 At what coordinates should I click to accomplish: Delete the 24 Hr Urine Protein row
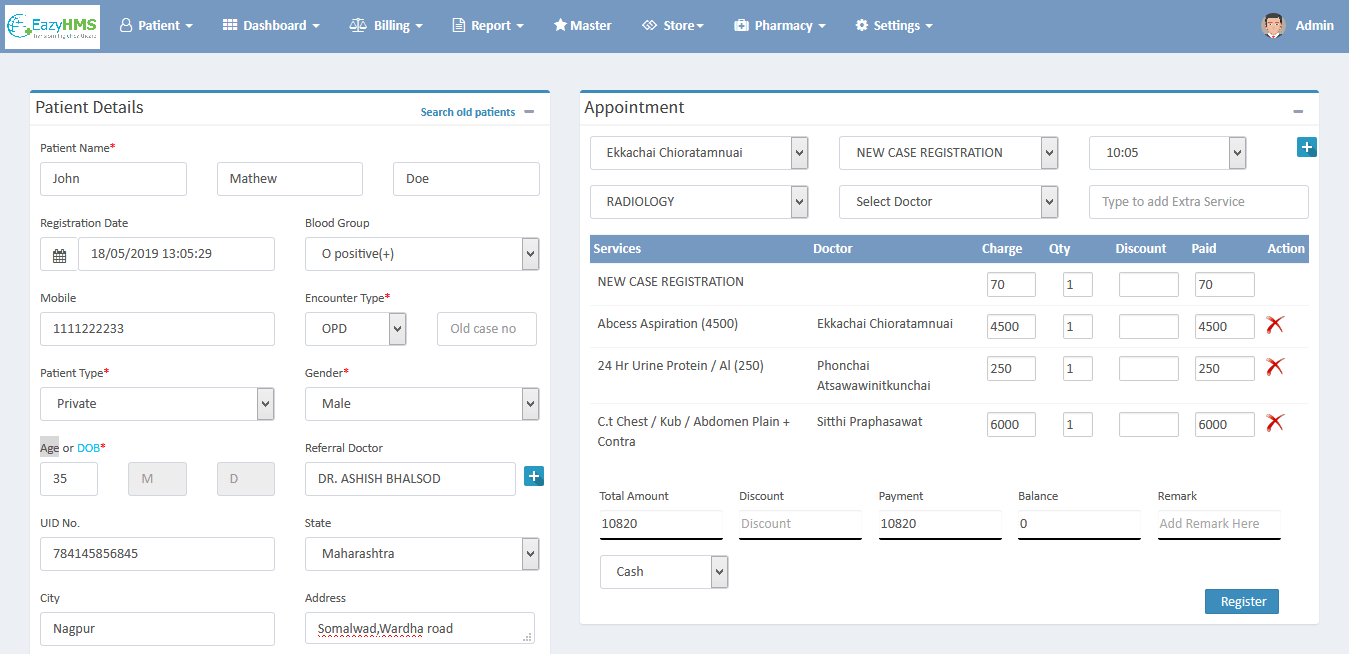(1274, 367)
